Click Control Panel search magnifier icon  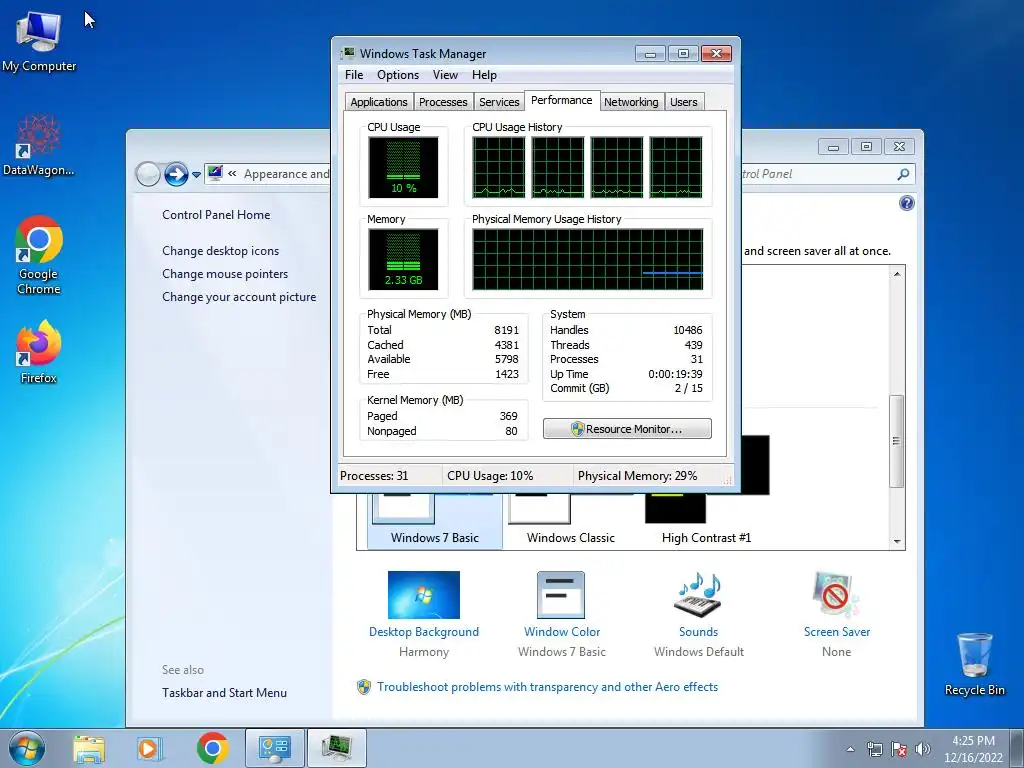pyautogui.click(x=903, y=174)
